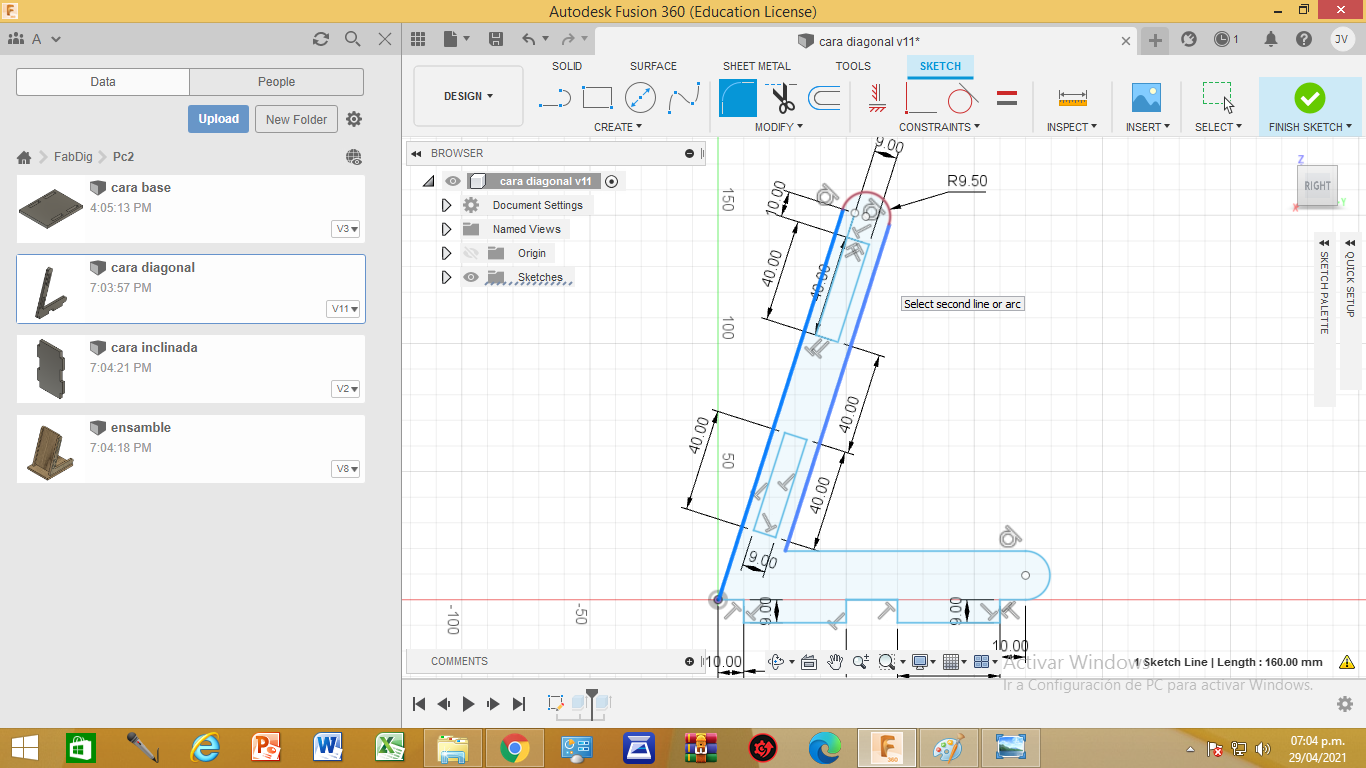Open the INSERT dropdown menu
The width and height of the screenshot is (1366, 768).
click(x=1146, y=127)
